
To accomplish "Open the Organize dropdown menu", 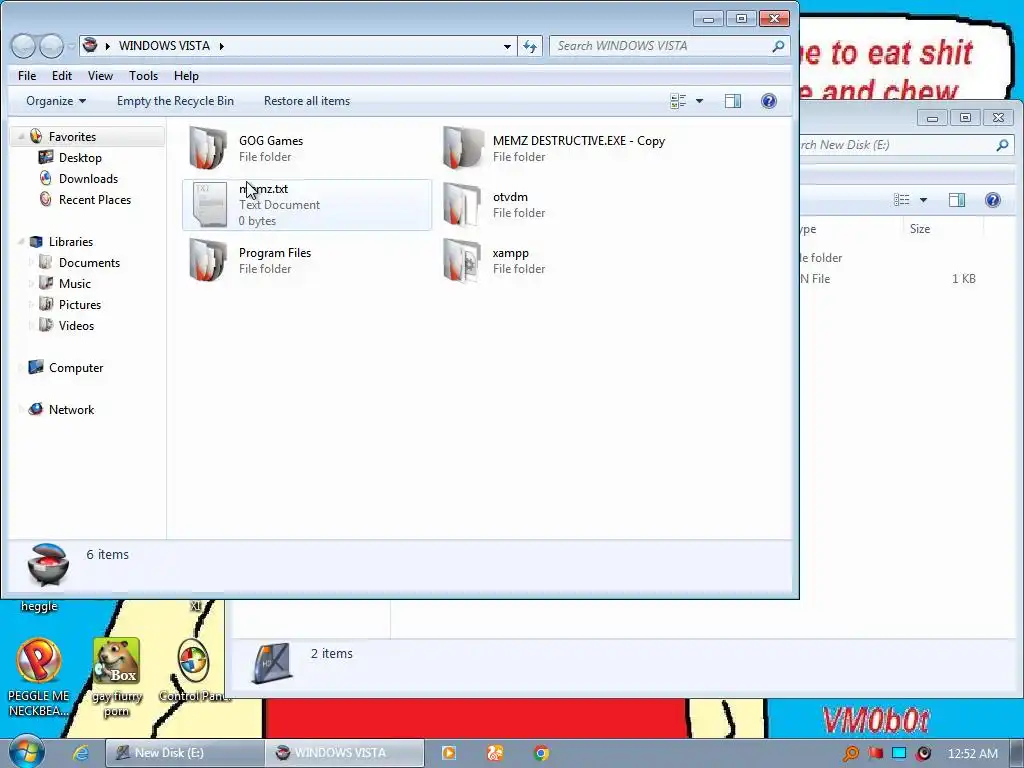I will 56,101.
